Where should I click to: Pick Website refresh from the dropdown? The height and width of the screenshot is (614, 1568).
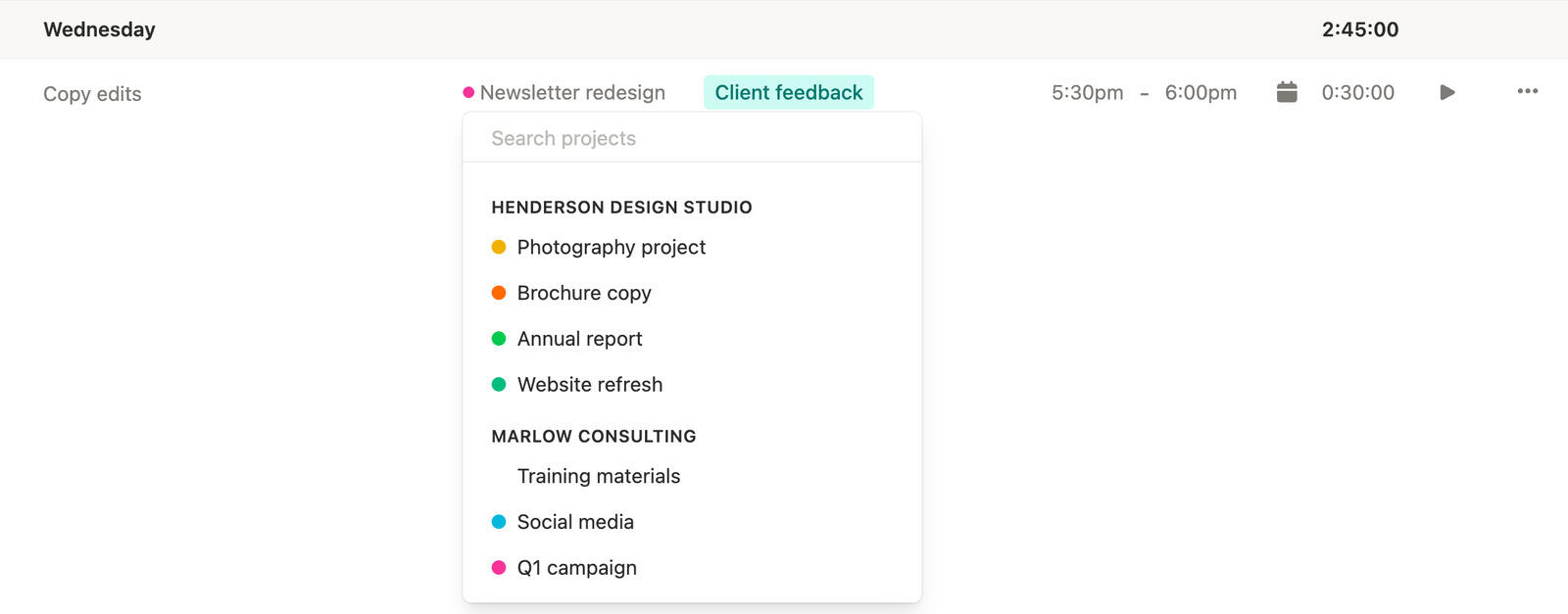pos(589,385)
